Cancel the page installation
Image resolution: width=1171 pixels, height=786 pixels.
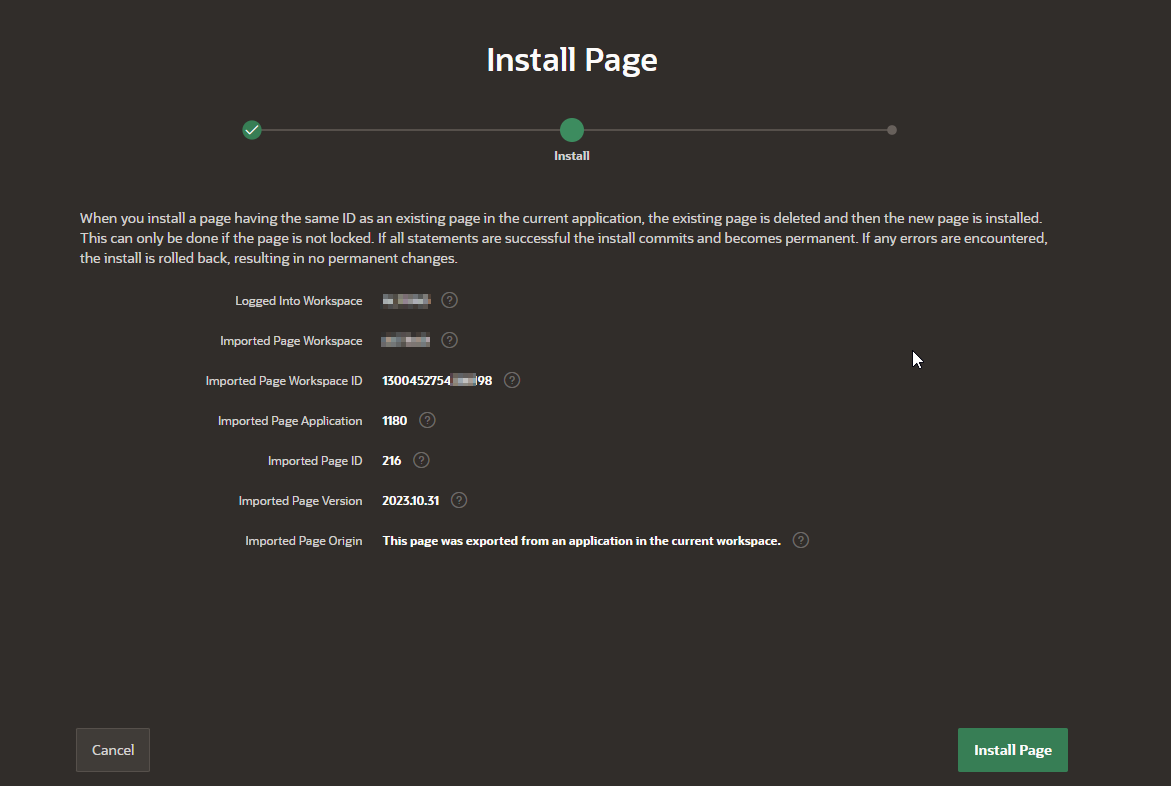point(112,749)
